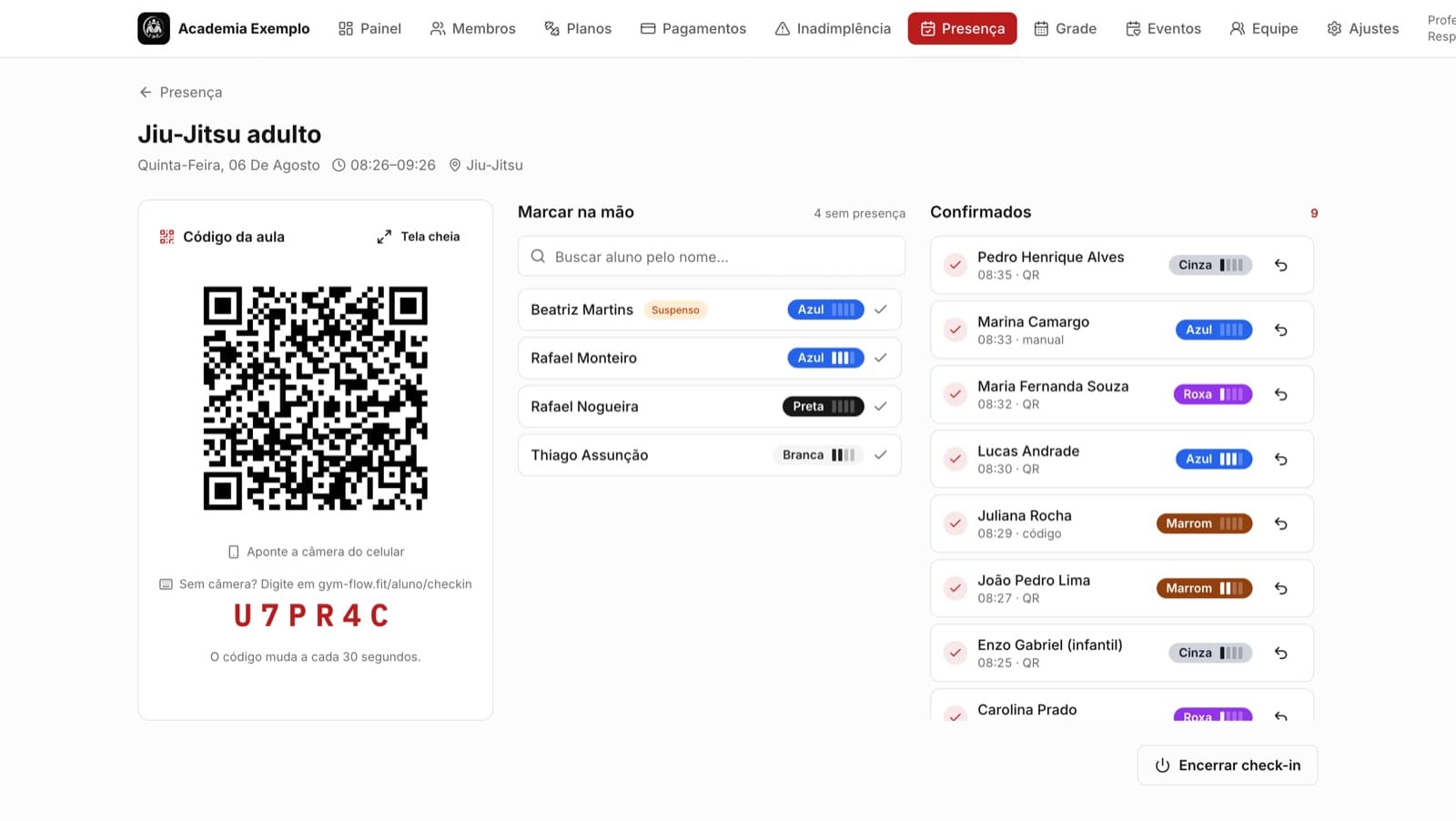Undo Enzo Gabriel (infantil) check-in

tap(1280, 654)
